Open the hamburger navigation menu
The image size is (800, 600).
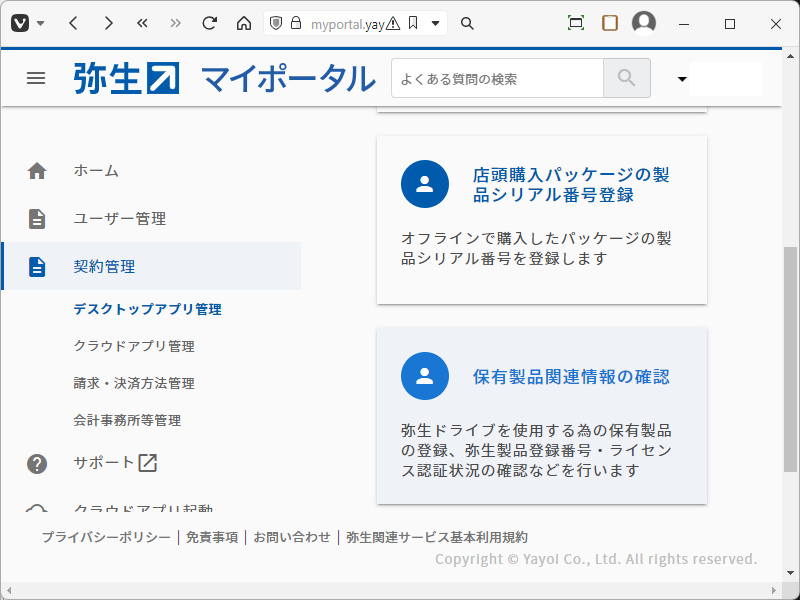pyautogui.click(x=36, y=78)
